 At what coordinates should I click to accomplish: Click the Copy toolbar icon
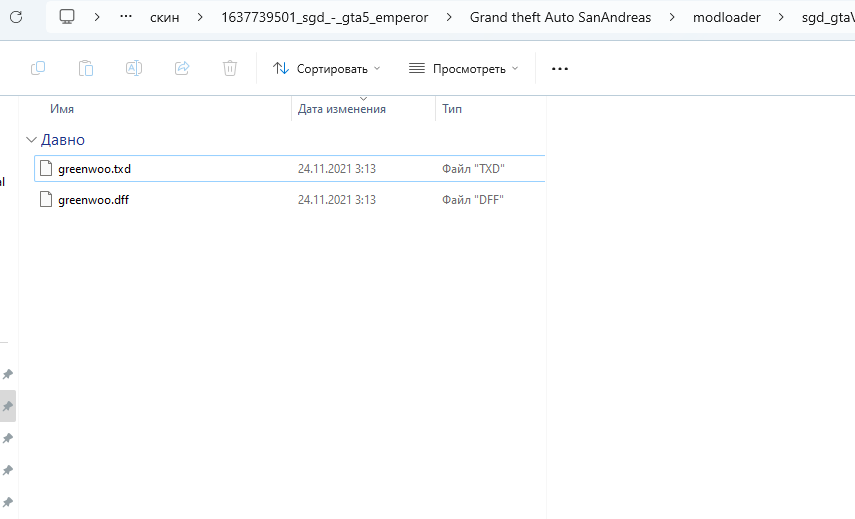tap(38, 68)
